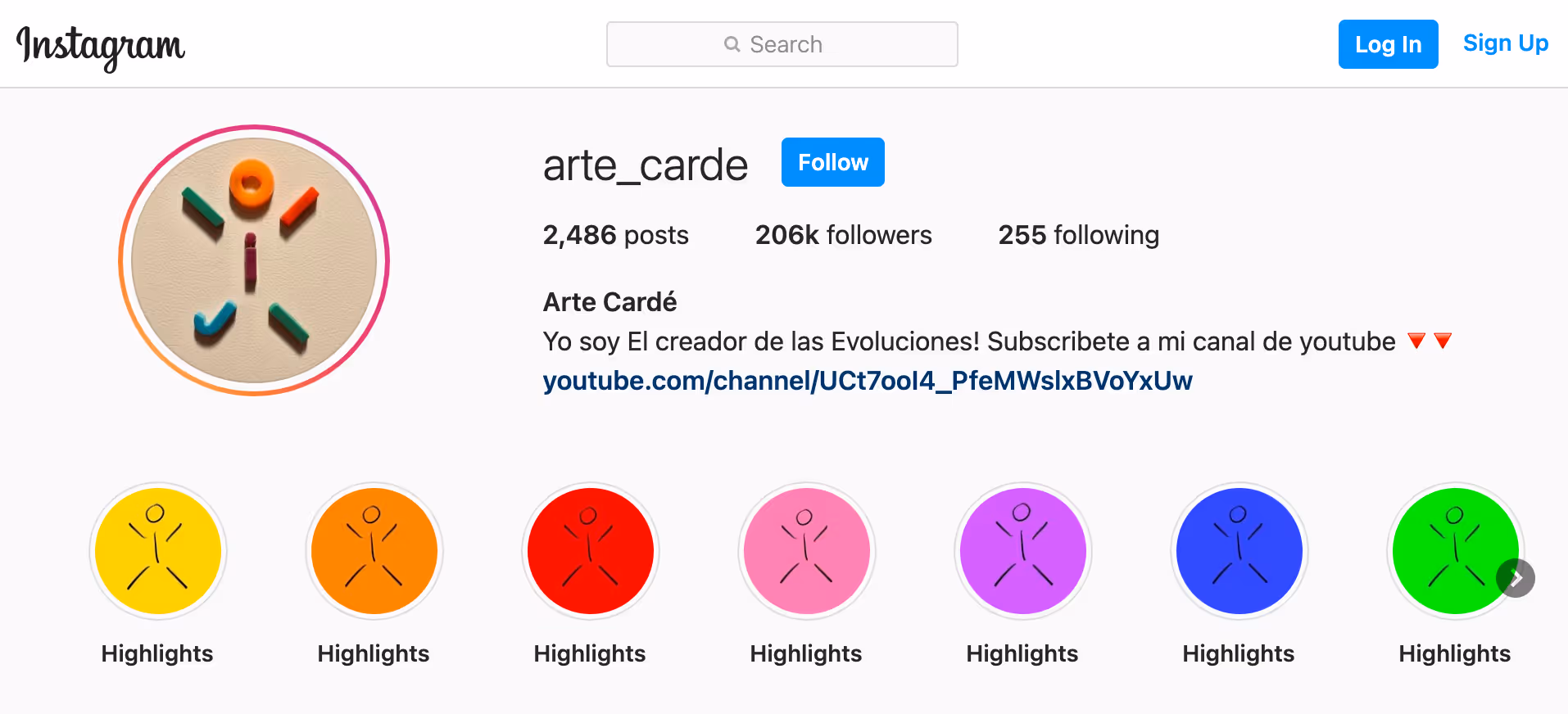Image resolution: width=1568 pixels, height=714 pixels.
Task: Click the Instagram logo
Action: 101,46
